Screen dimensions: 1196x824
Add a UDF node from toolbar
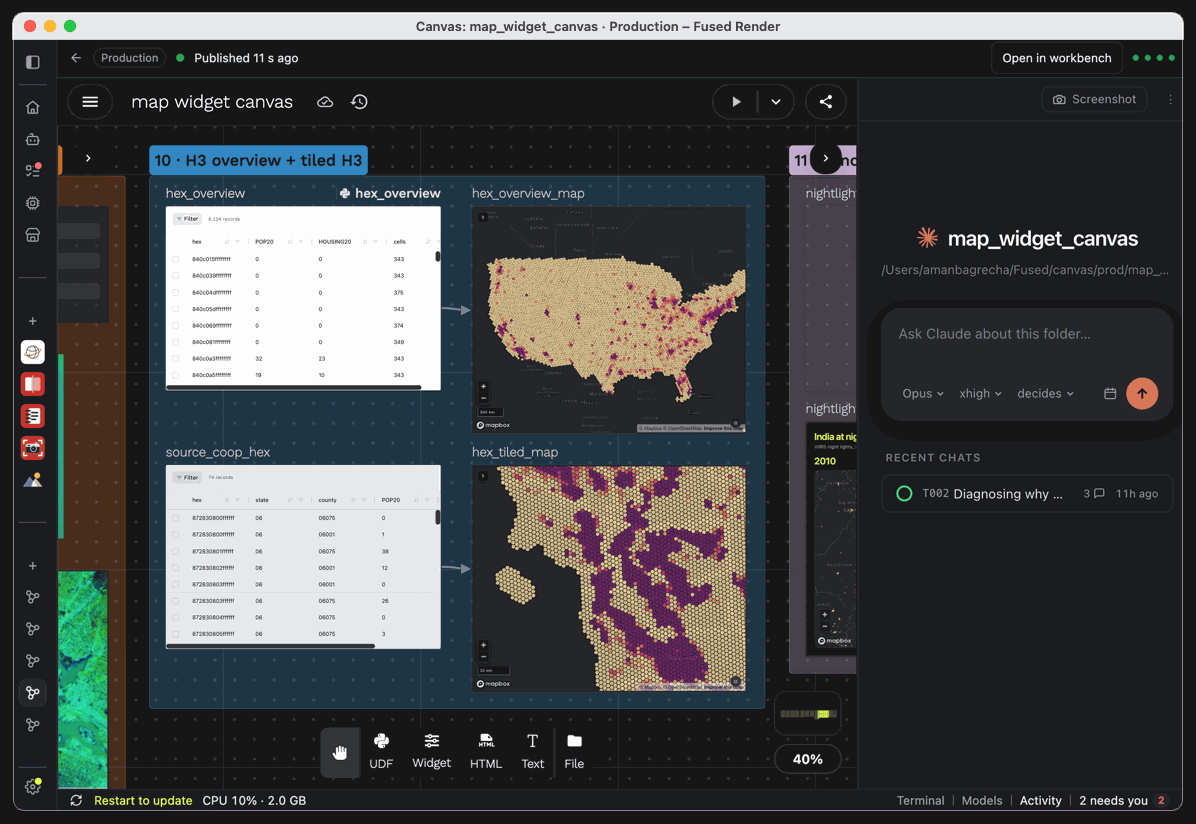pyautogui.click(x=381, y=752)
